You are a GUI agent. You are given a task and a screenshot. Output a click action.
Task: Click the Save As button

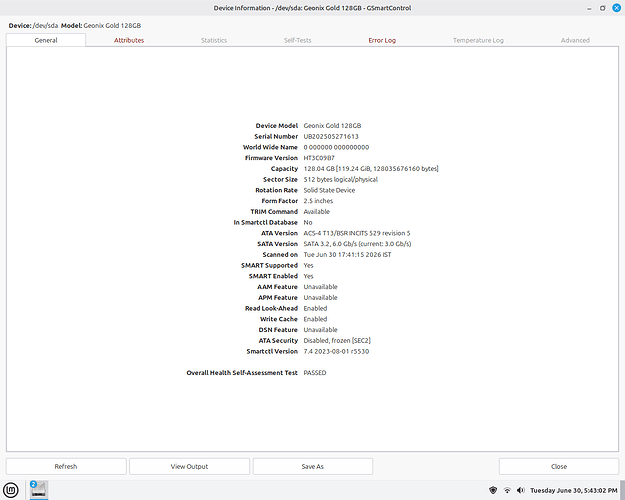click(x=312, y=467)
